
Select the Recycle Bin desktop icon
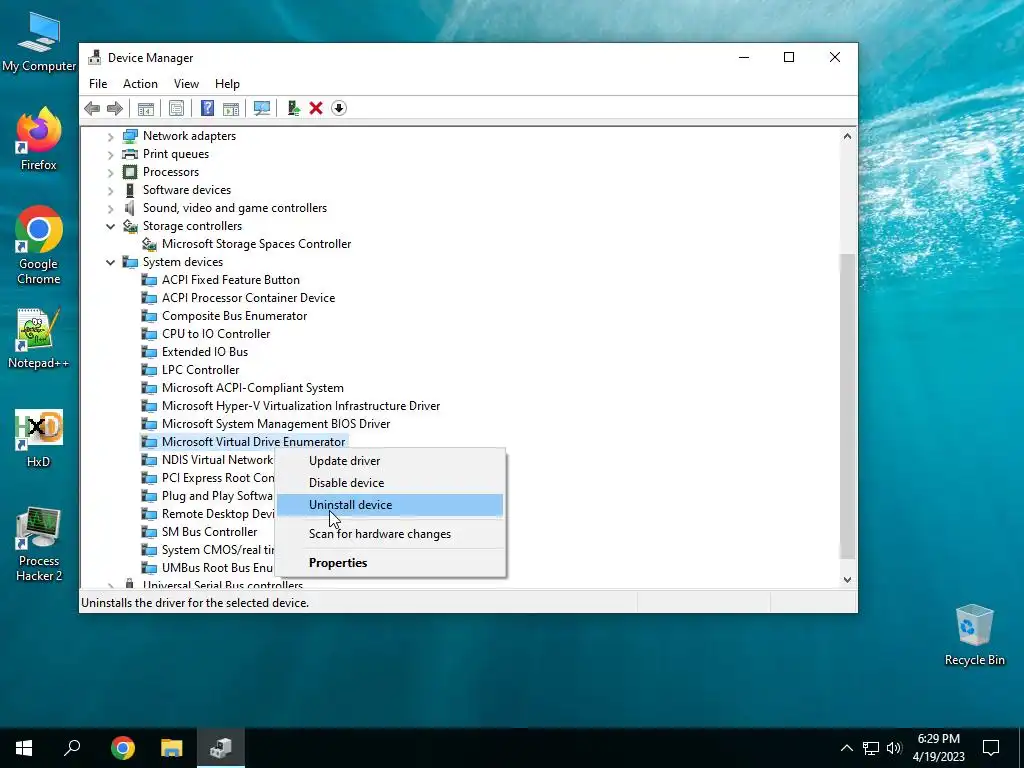974,635
